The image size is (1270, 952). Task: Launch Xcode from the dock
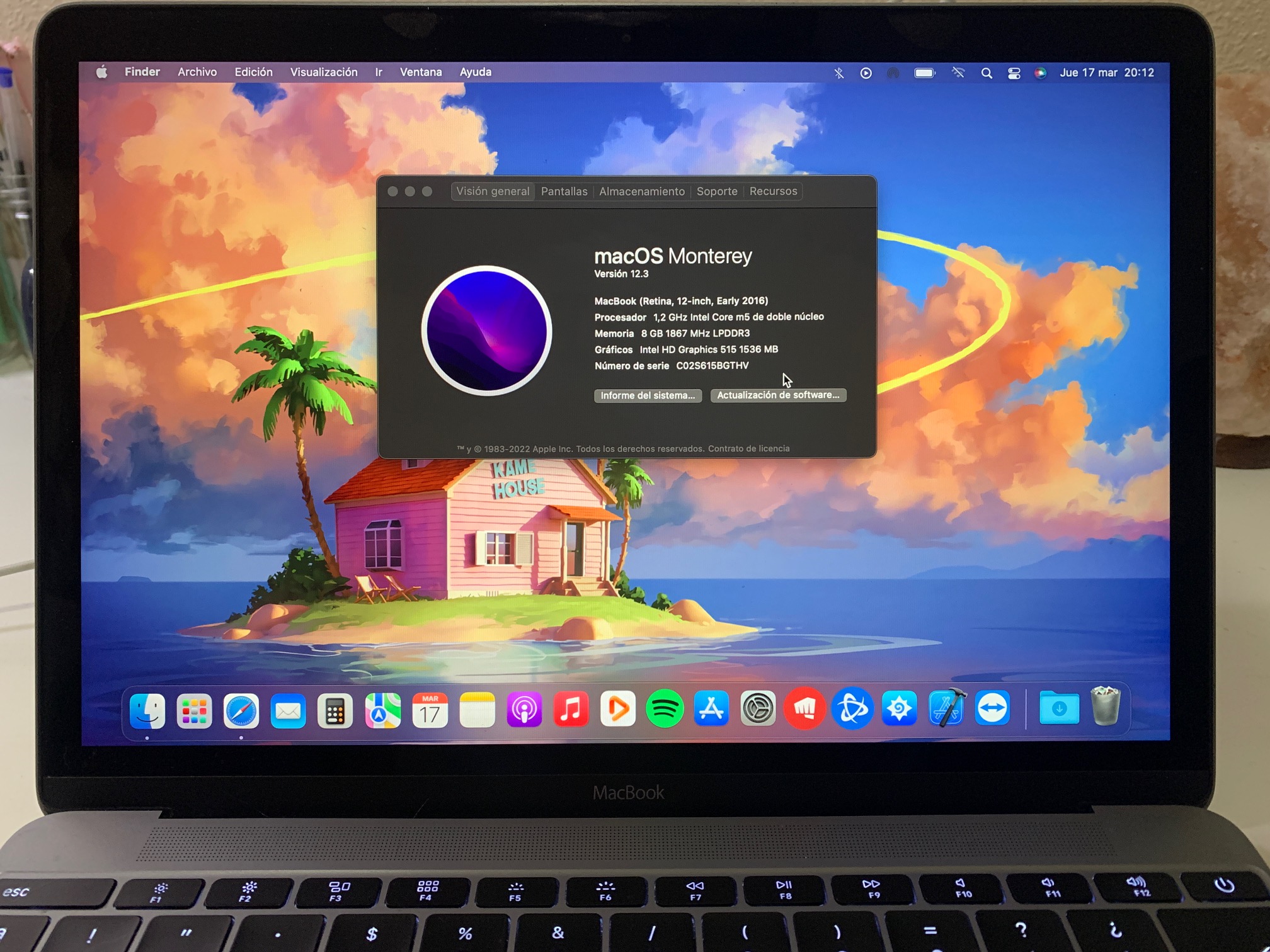click(946, 708)
